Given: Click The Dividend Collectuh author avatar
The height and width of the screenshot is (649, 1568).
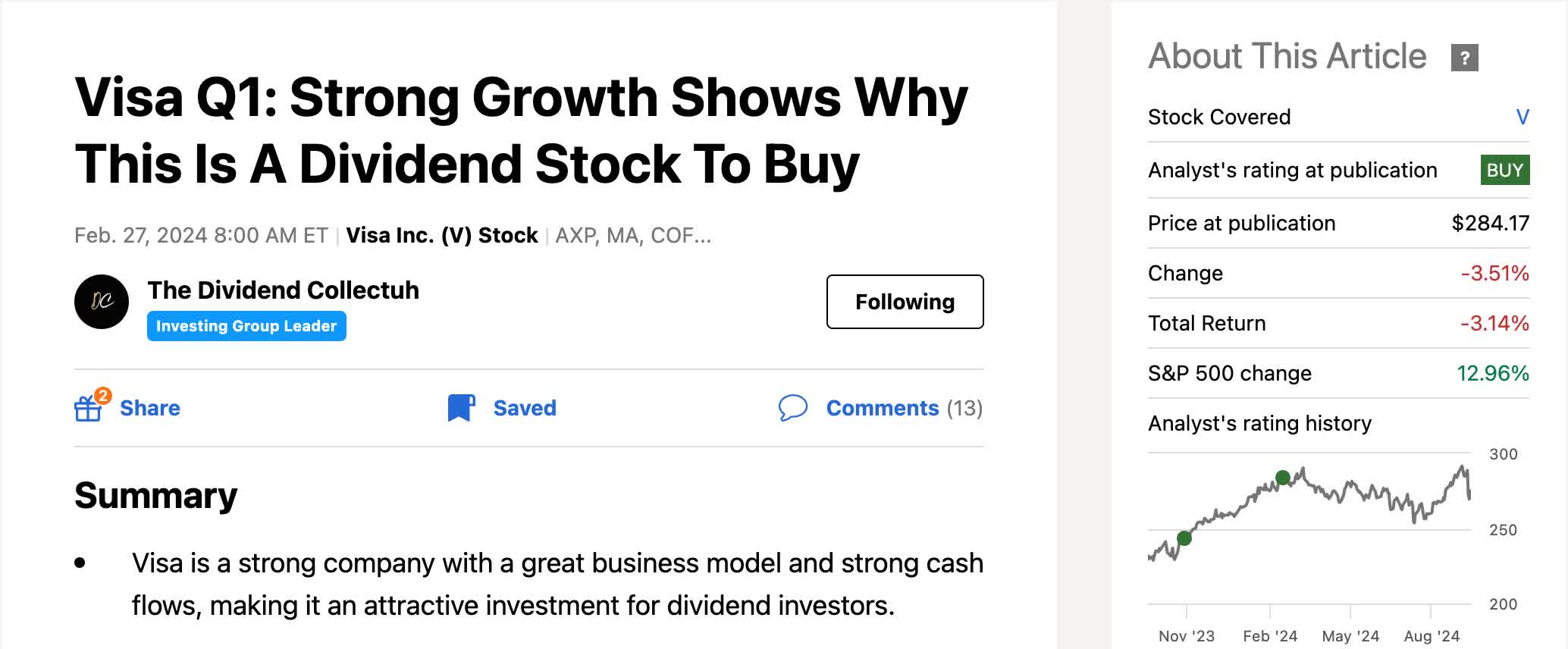Looking at the screenshot, I should click(102, 302).
